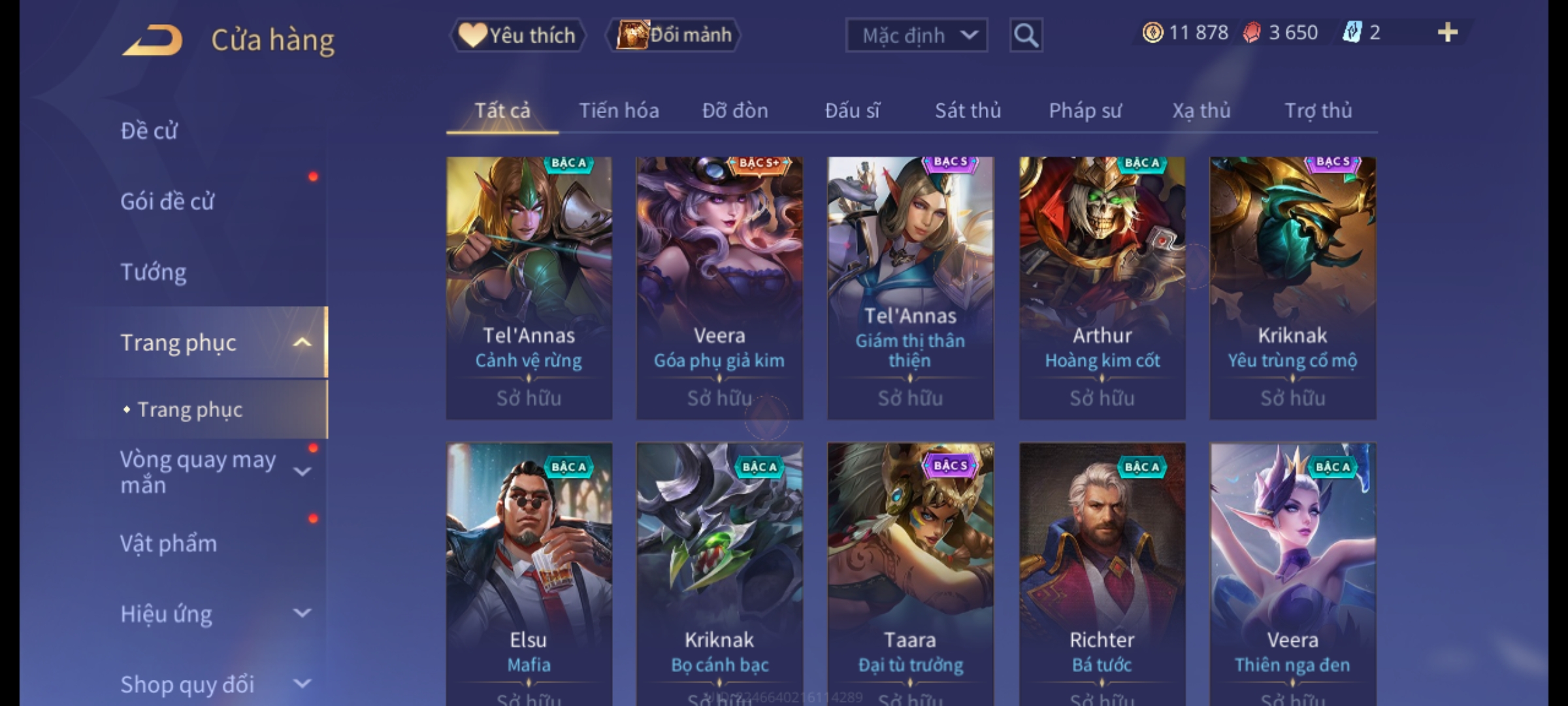Select the Tiến hóa tab
Image resolution: width=1568 pixels, height=706 pixels.
(619, 110)
